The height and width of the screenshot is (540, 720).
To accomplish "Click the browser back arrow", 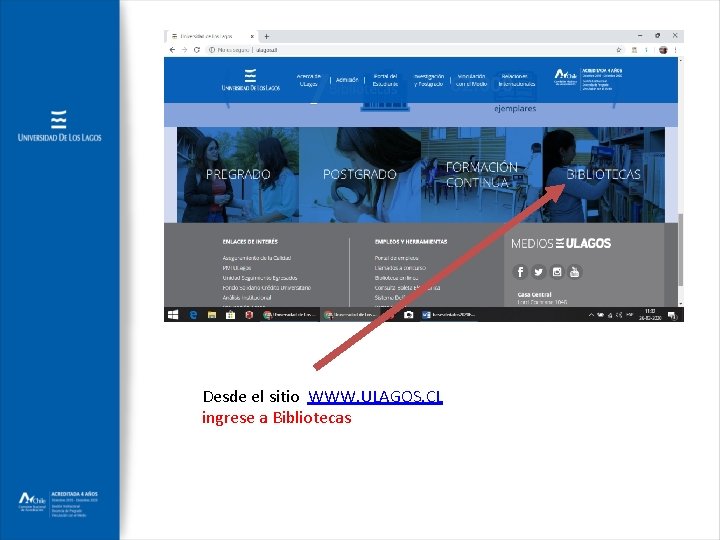I will click(x=172, y=50).
